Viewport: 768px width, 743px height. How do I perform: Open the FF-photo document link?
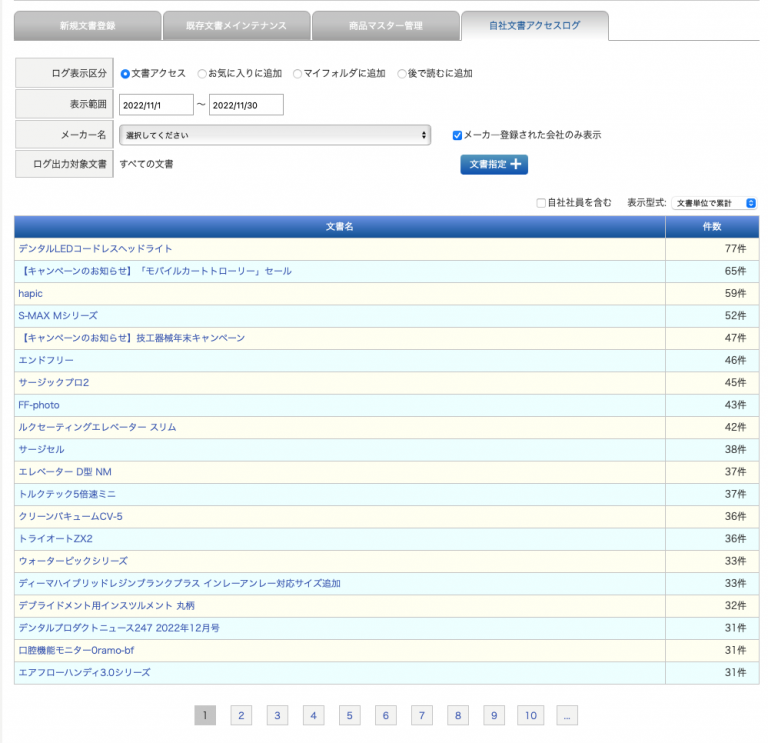pos(39,405)
